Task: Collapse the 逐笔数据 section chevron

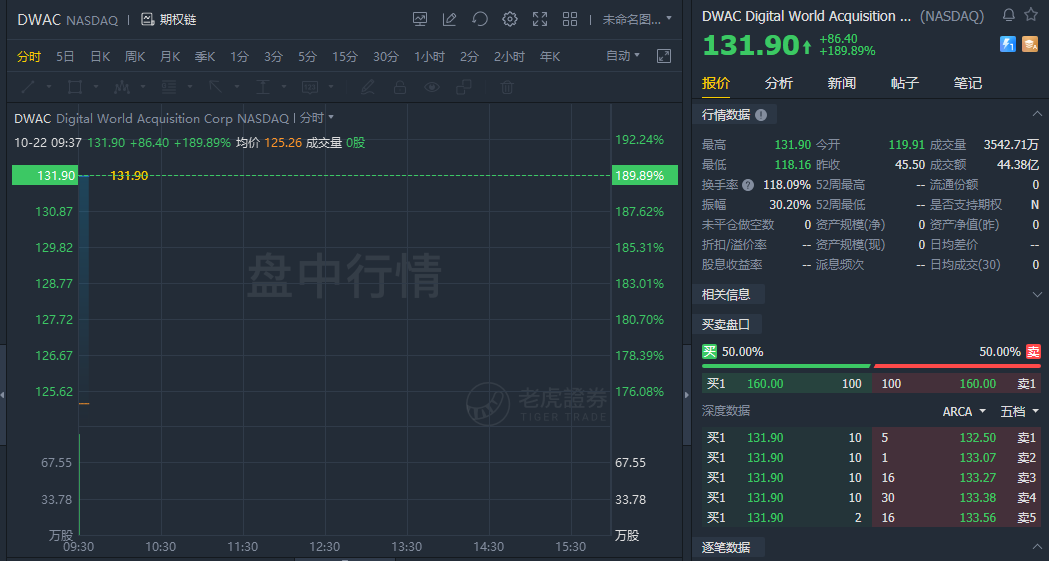Action: point(1037,547)
